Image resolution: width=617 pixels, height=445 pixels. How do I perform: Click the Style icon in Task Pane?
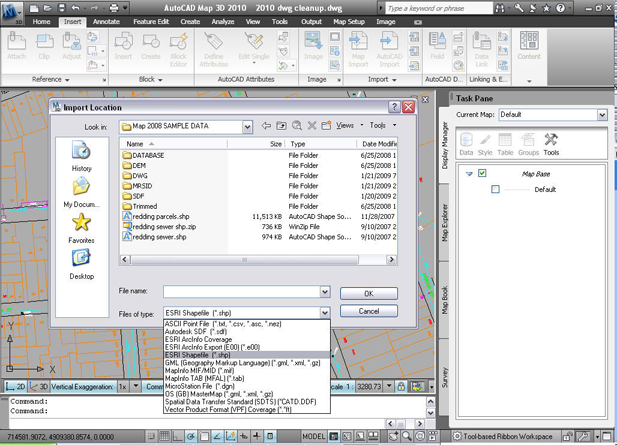(485, 144)
